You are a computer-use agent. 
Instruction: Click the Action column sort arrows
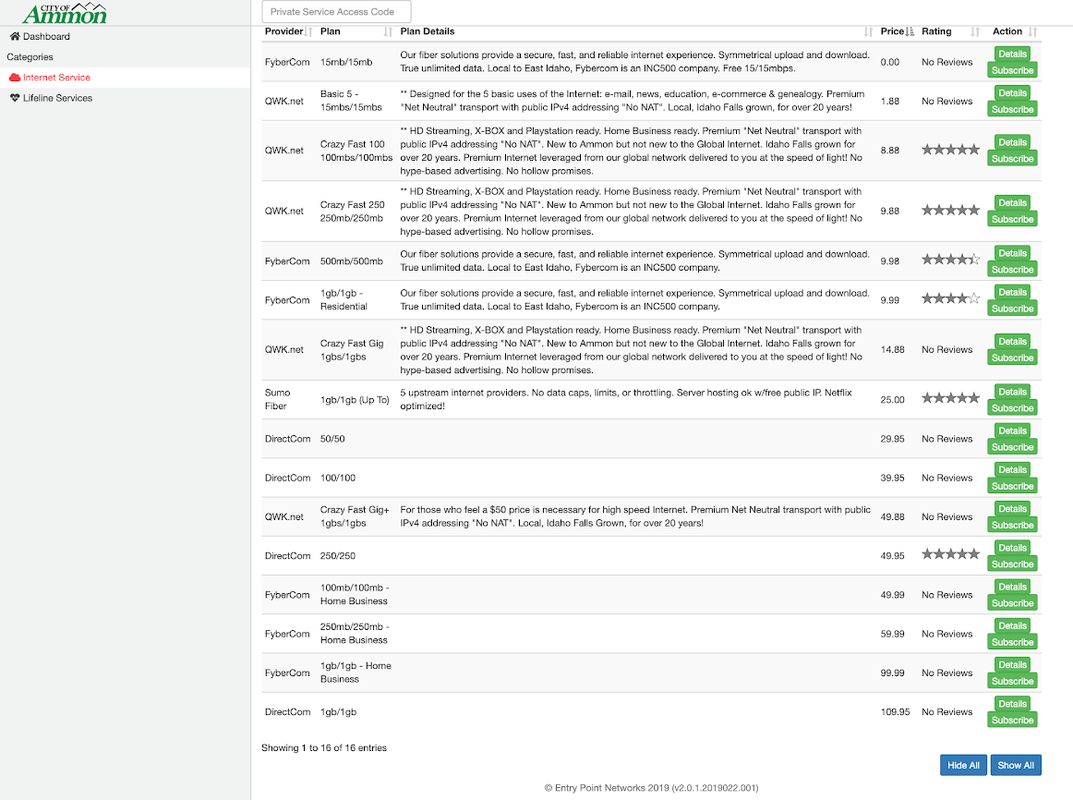[x=1033, y=32]
